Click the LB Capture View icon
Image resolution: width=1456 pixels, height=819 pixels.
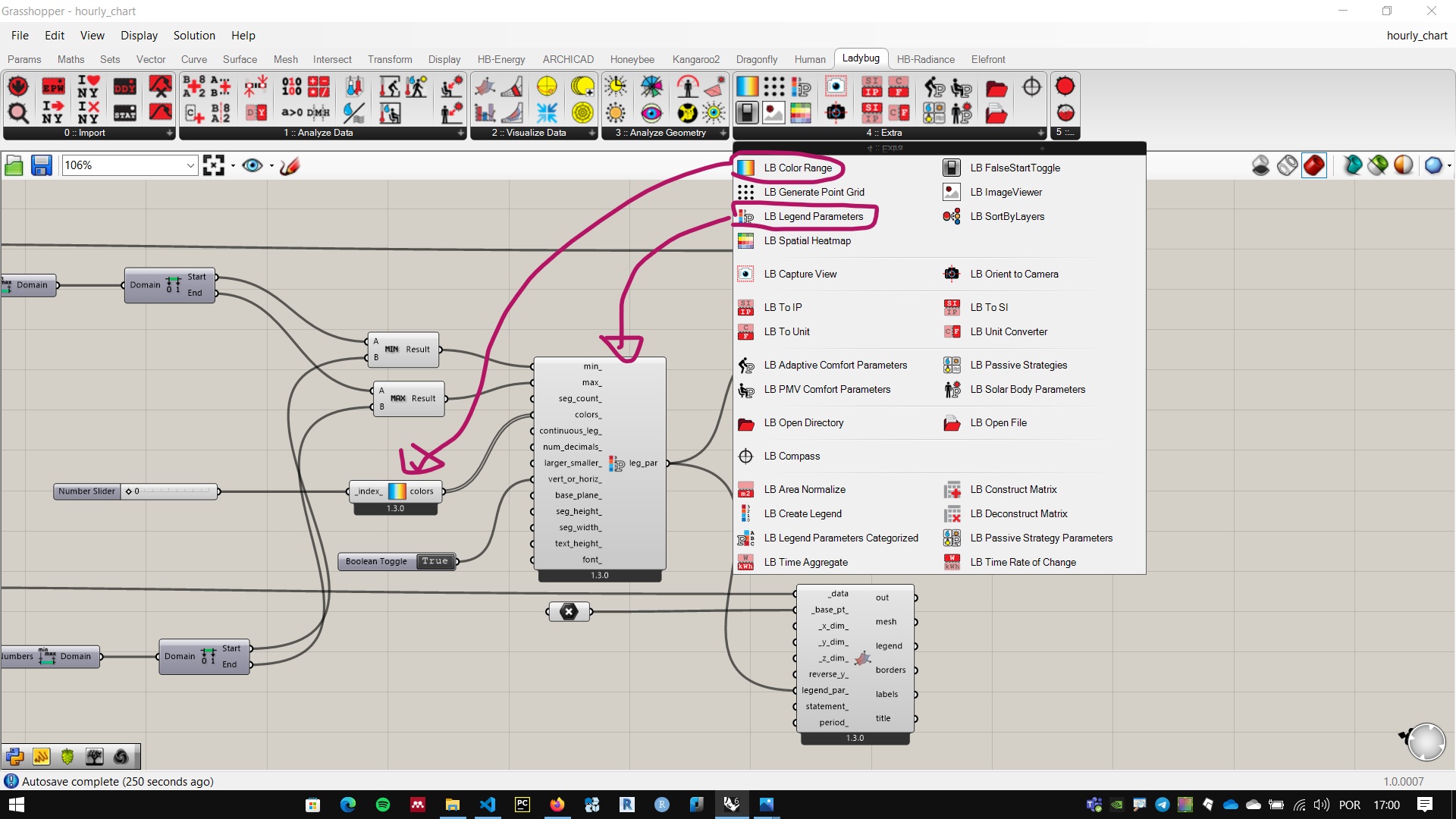click(746, 273)
